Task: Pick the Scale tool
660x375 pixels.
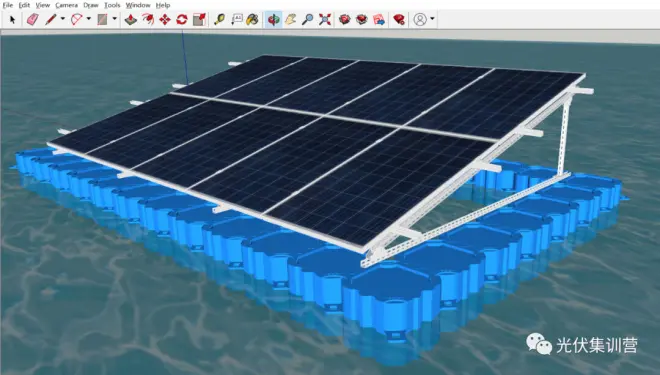Action: point(199,19)
